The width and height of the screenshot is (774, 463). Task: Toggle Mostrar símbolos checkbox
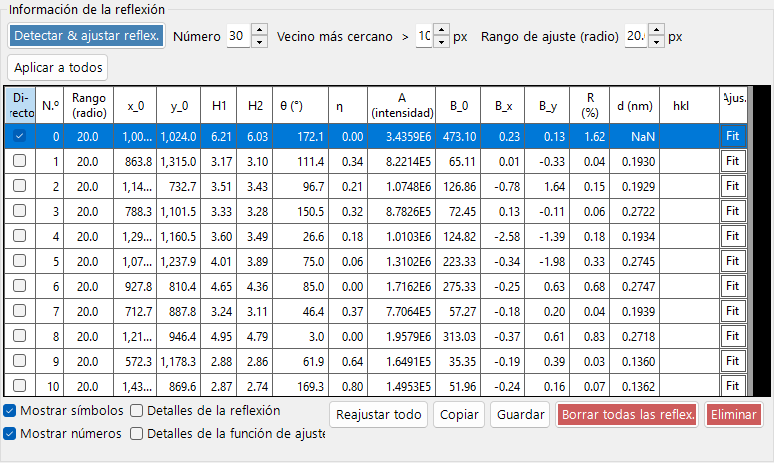point(9,411)
